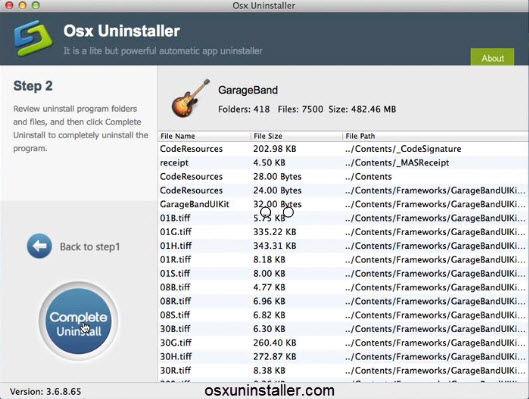This screenshot has height=399, width=529.
Task: Select the 30B.tiff file row
Action: click(x=343, y=329)
